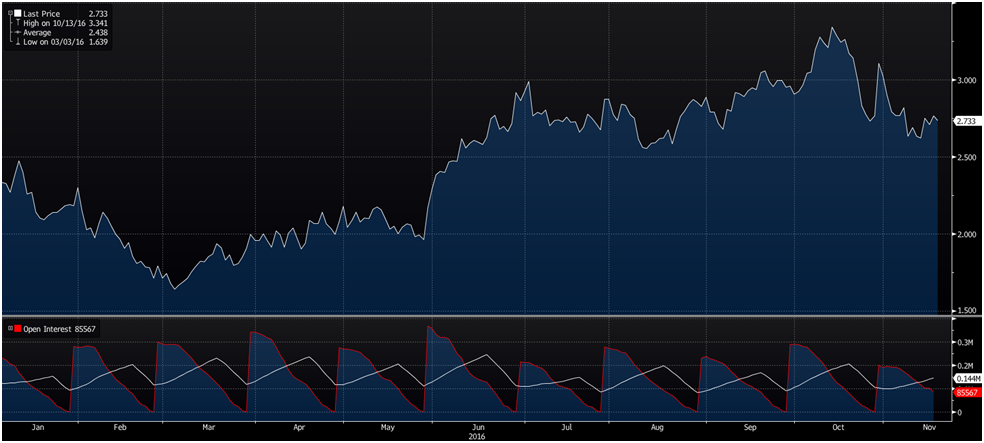The height and width of the screenshot is (443, 984).
Task: Click the 2.500 price axis label
Action: 966,157
